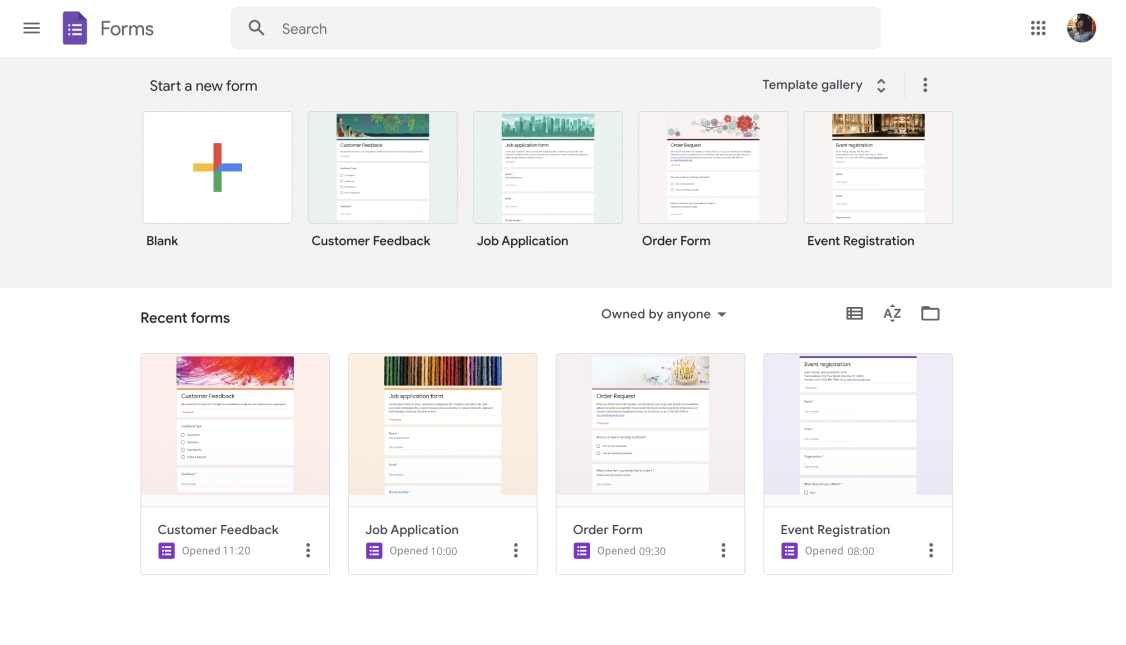
Task: Click the Search input field
Action: 570,29
